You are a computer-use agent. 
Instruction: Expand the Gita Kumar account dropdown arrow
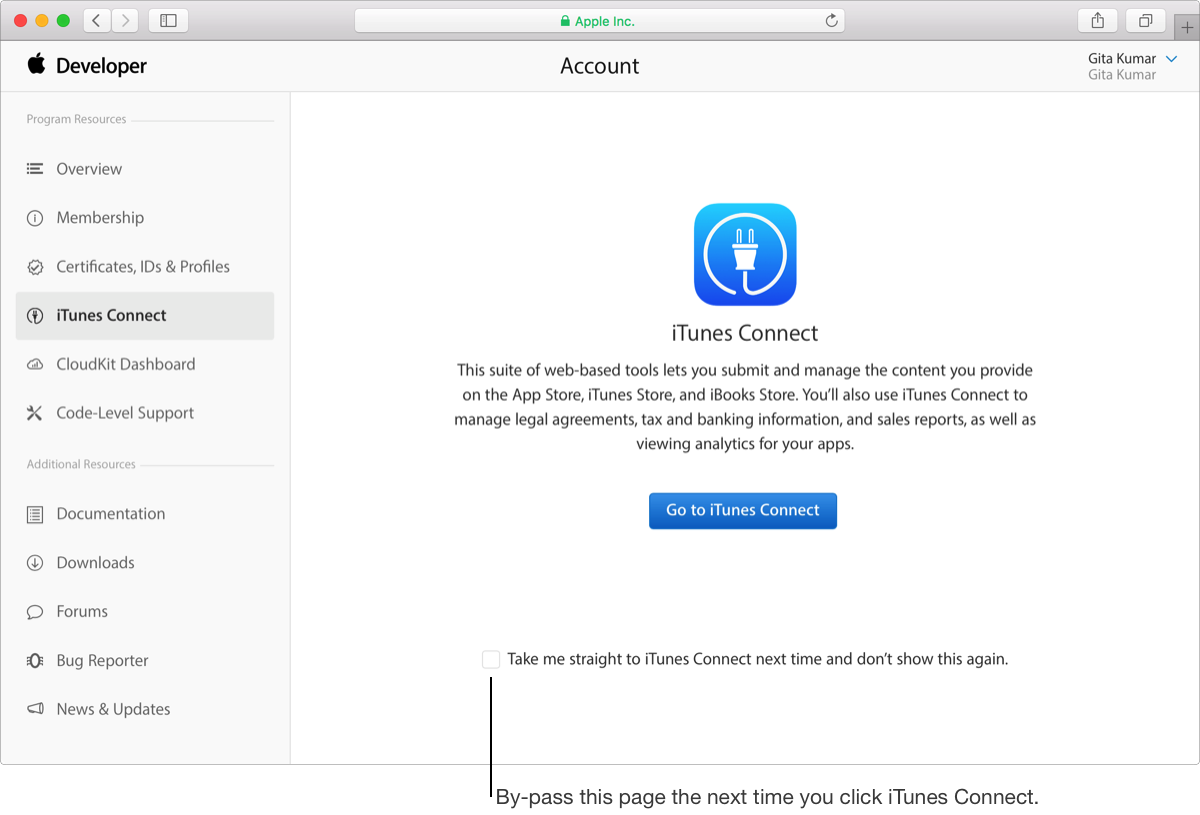[1171, 59]
